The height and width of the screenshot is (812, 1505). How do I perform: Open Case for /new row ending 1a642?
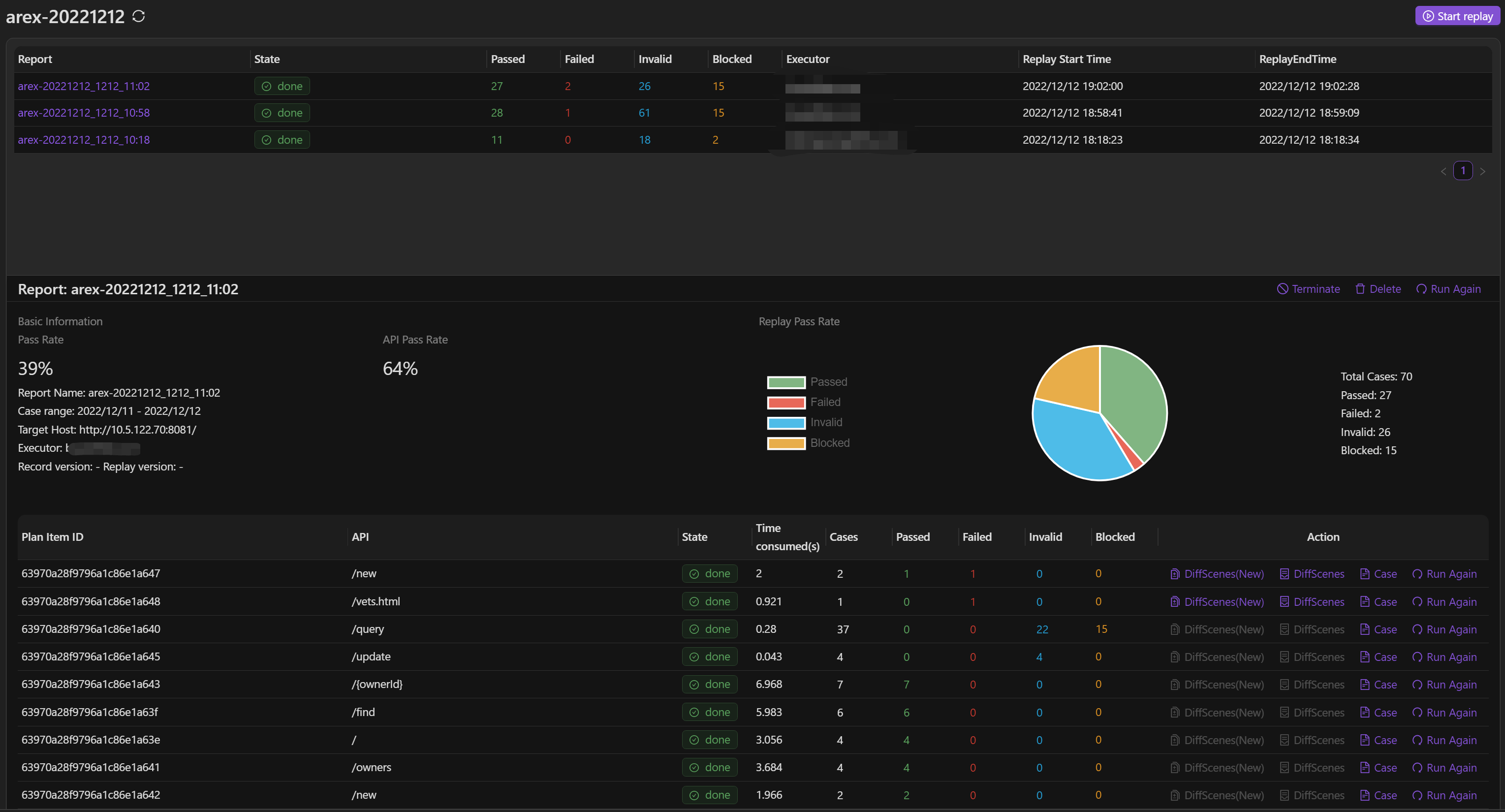pos(1378,795)
